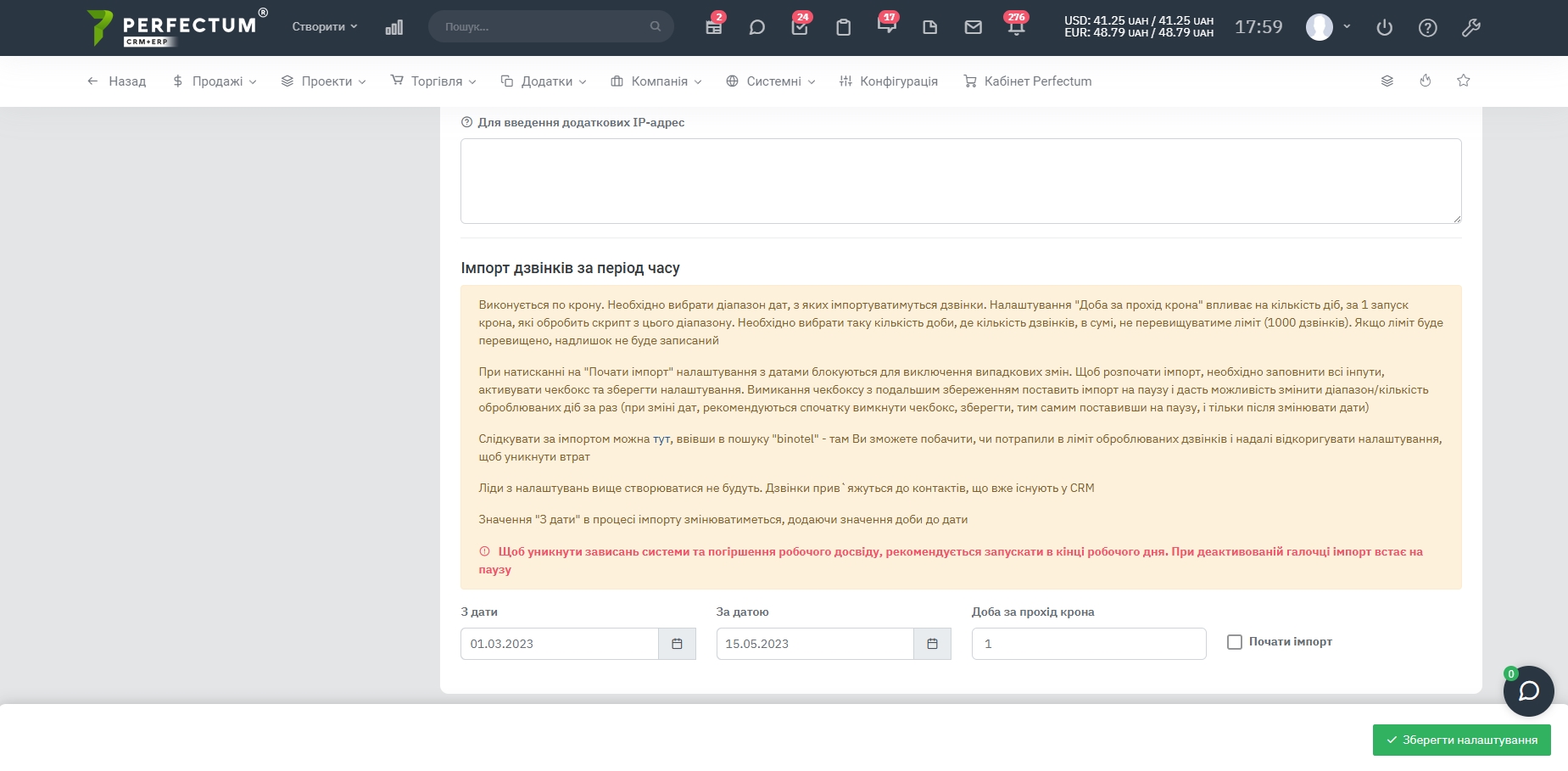Click the power logout icon
Viewport: 1568px width, 771px height.
tap(1384, 27)
